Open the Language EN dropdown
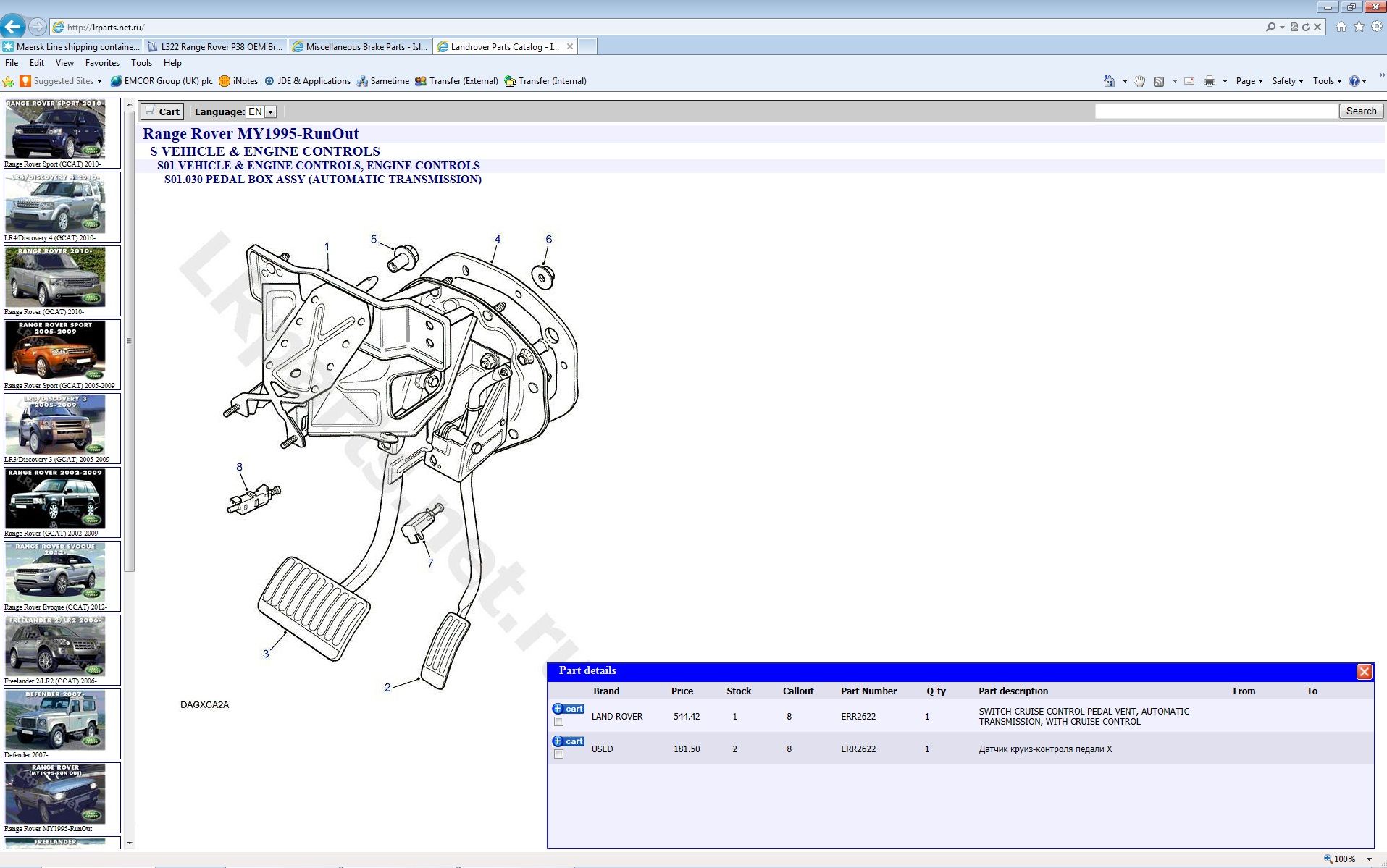 [261, 111]
